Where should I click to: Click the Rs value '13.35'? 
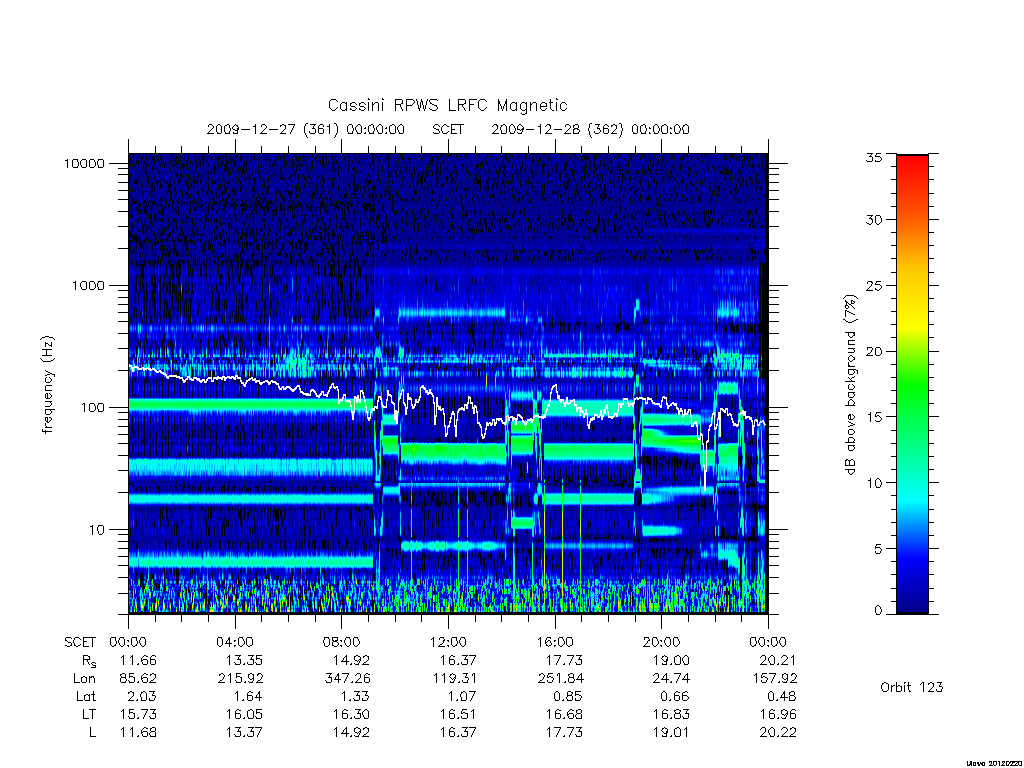click(244, 660)
